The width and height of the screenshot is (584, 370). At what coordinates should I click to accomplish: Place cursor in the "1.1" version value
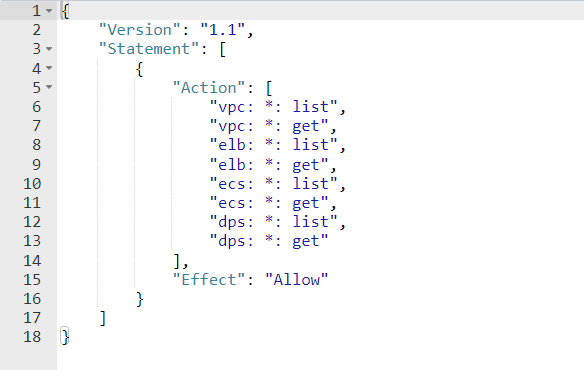[x=223, y=30]
